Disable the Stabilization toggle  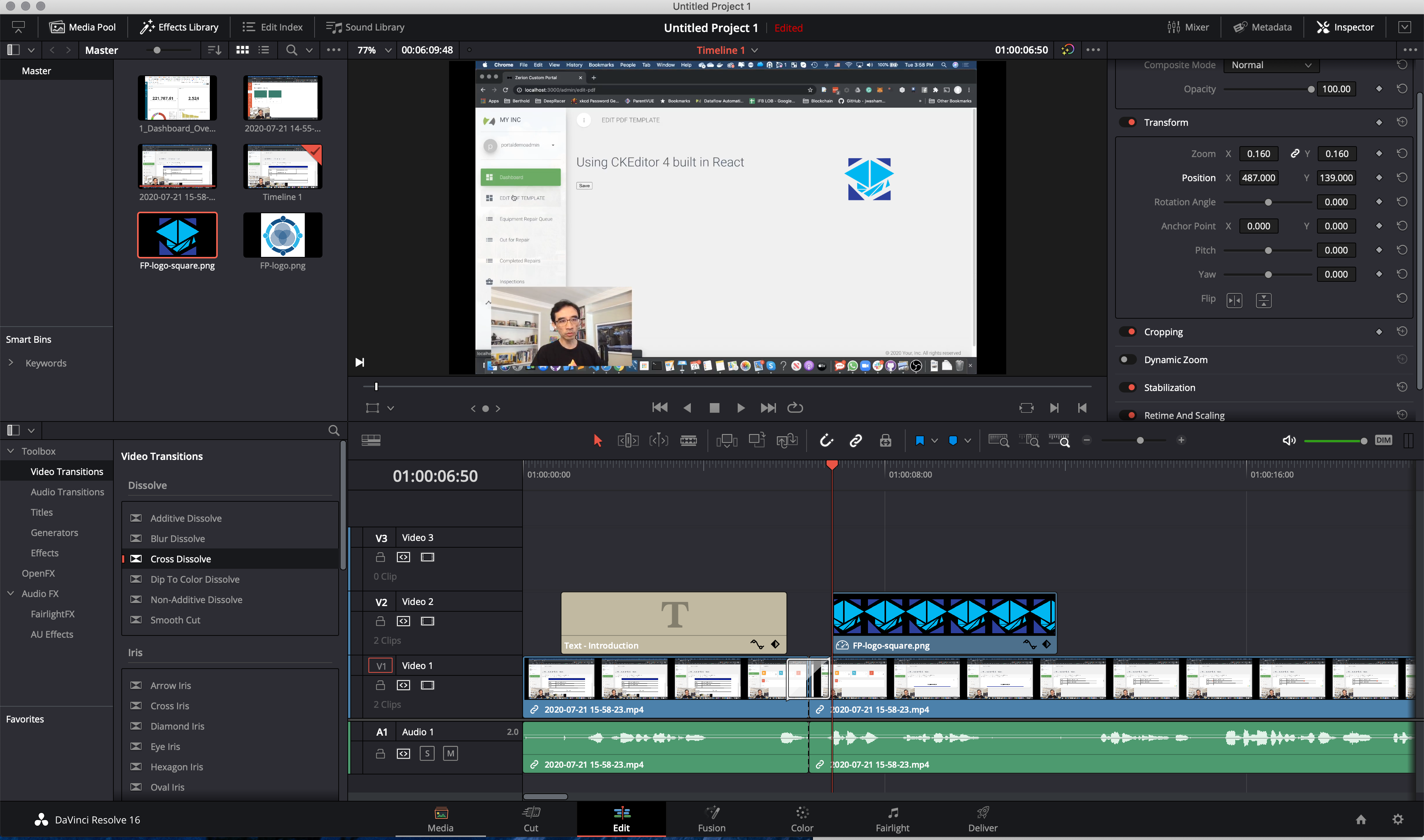pyautogui.click(x=1128, y=387)
